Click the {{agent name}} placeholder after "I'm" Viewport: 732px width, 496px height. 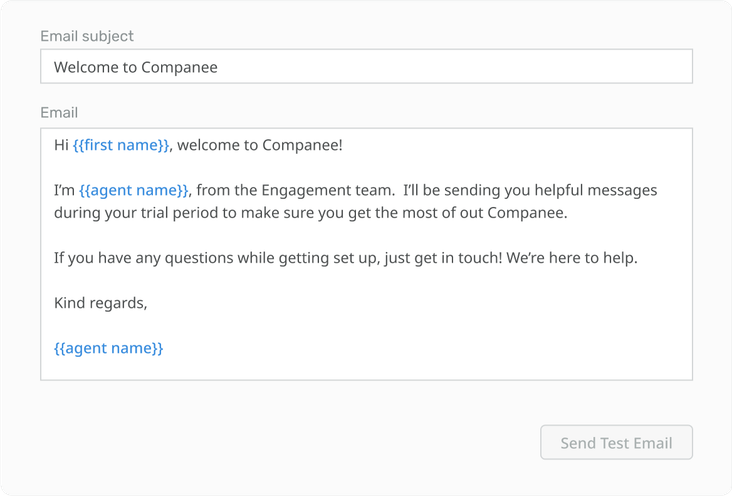tap(134, 190)
